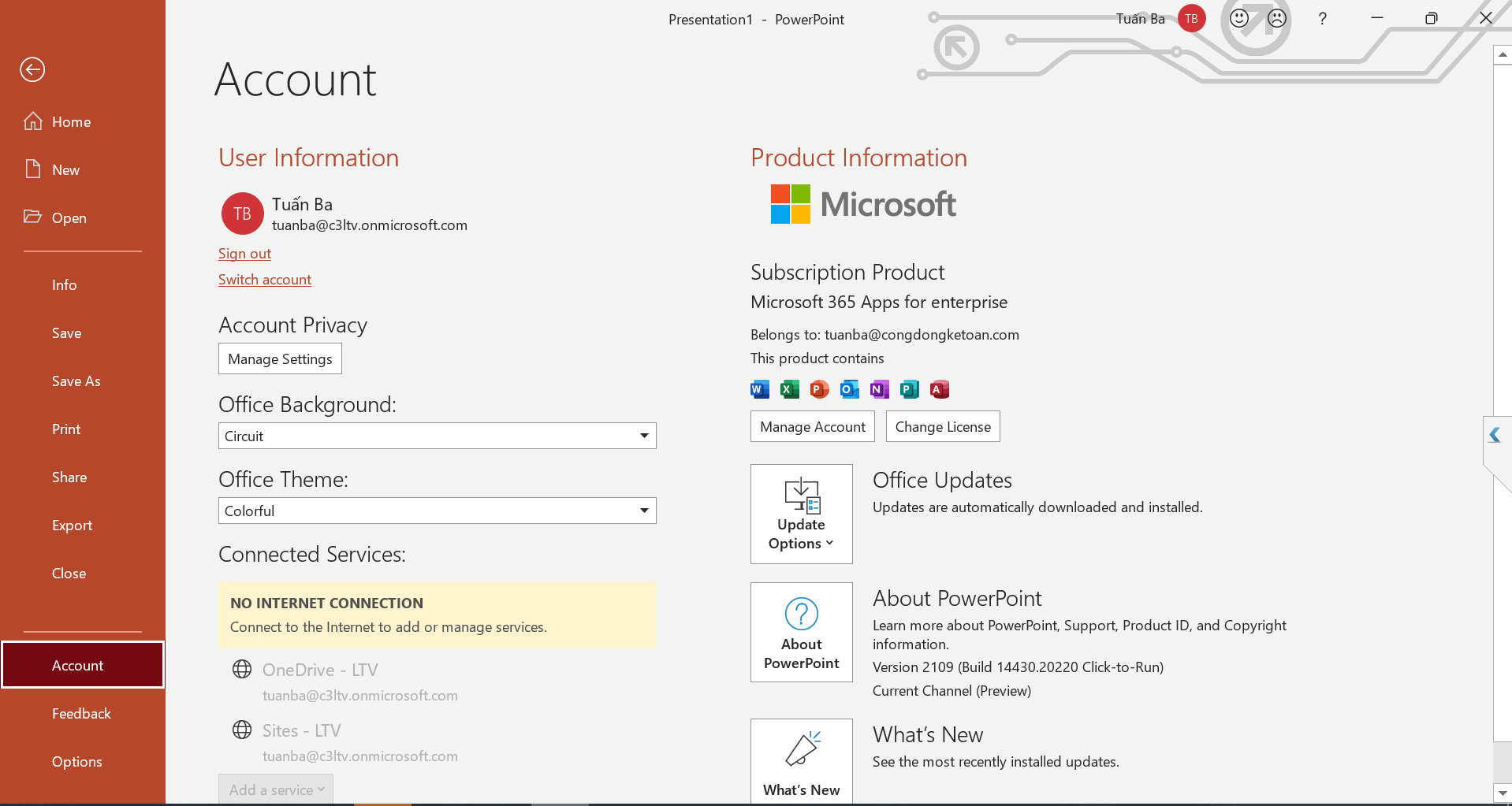
Task: Click the Word app icon
Action: pos(760,389)
